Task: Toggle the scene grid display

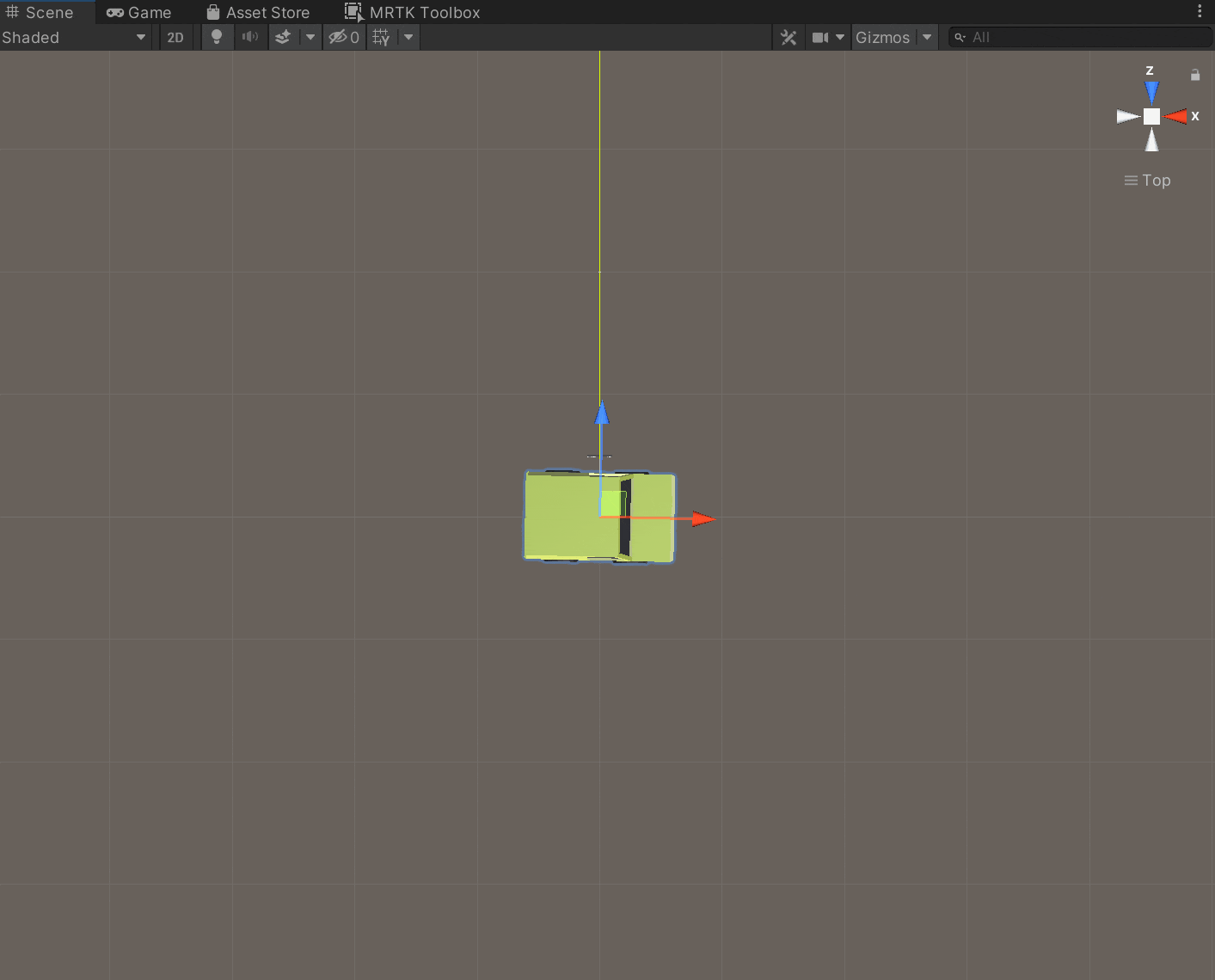Action: click(x=381, y=37)
